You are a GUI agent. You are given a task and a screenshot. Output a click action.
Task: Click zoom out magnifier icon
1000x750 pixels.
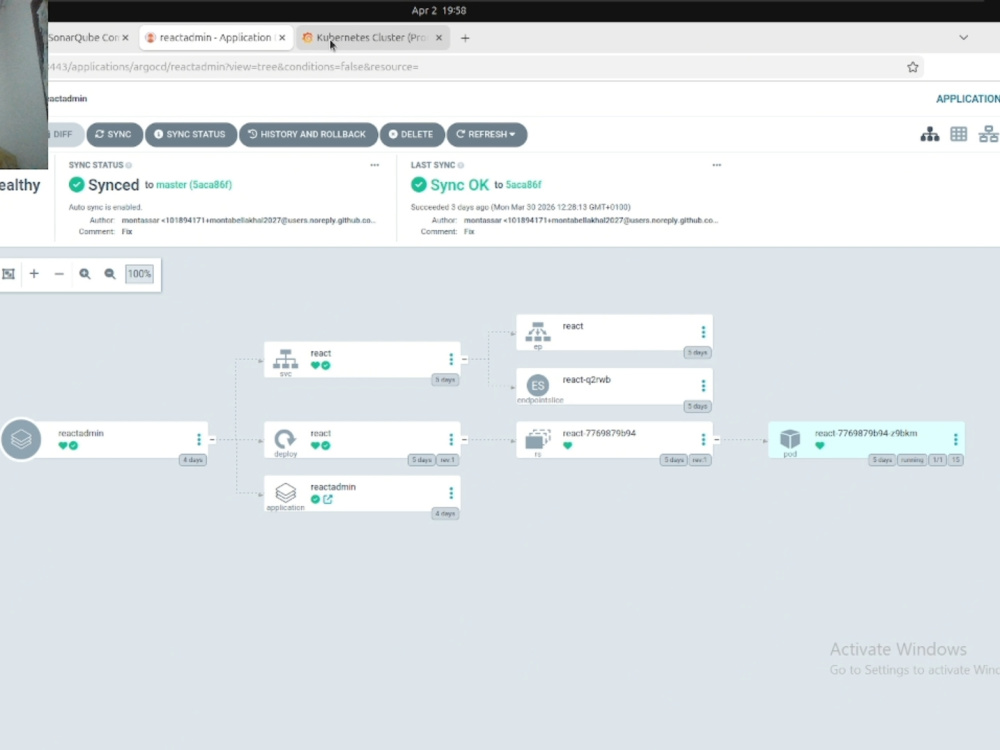click(110, 274)
